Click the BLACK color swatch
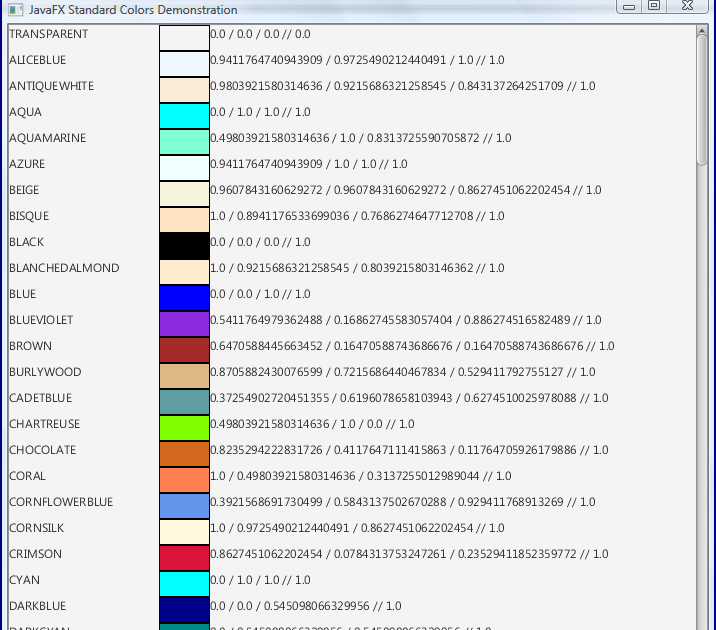The width and height of the screenshot is (716, 630). click(184, 246)
